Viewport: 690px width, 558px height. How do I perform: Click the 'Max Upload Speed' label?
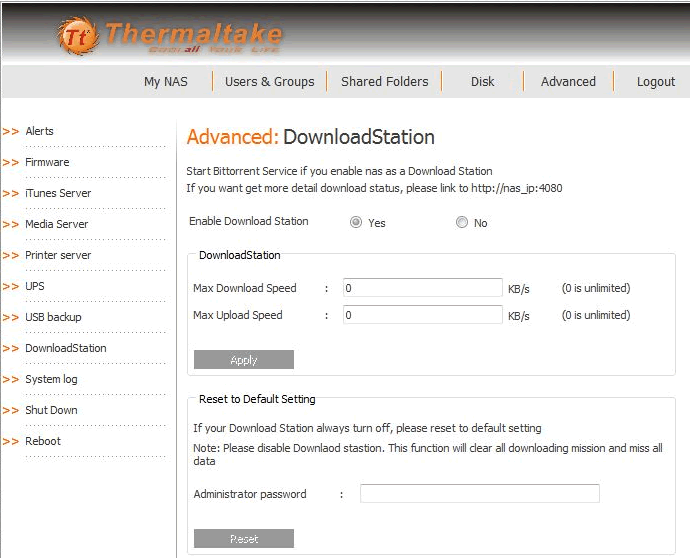coord(238,315)
